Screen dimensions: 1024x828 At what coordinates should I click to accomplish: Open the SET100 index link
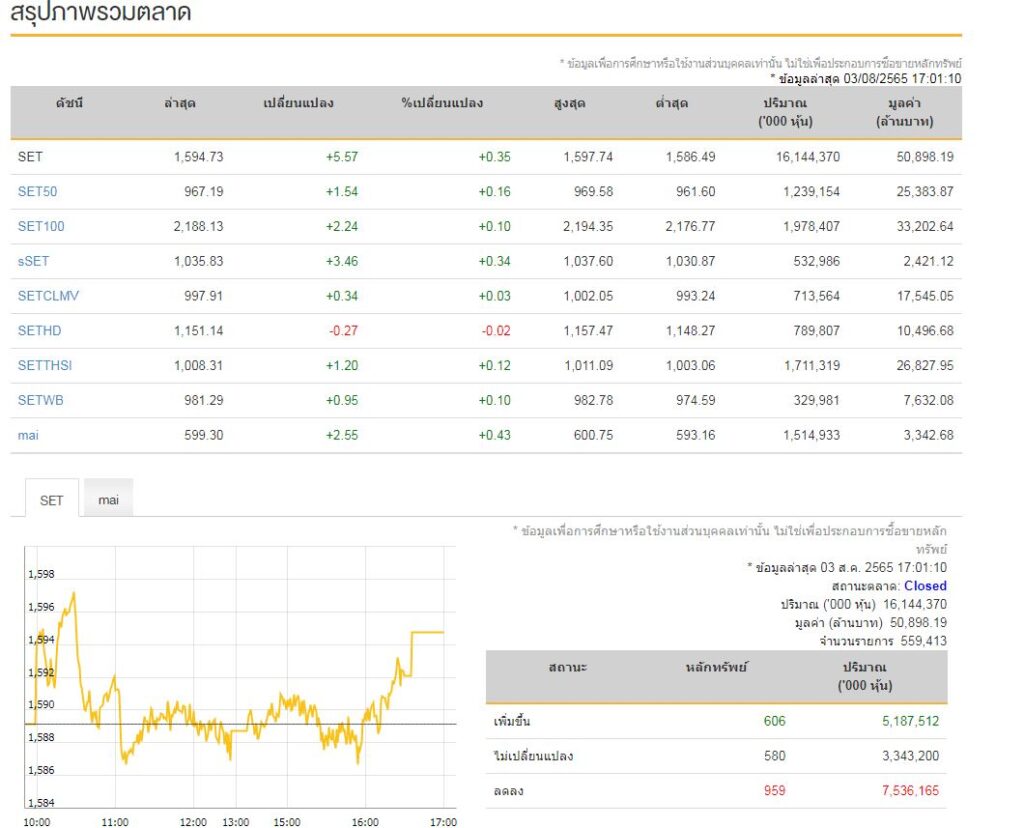click(x=41, y=226)
